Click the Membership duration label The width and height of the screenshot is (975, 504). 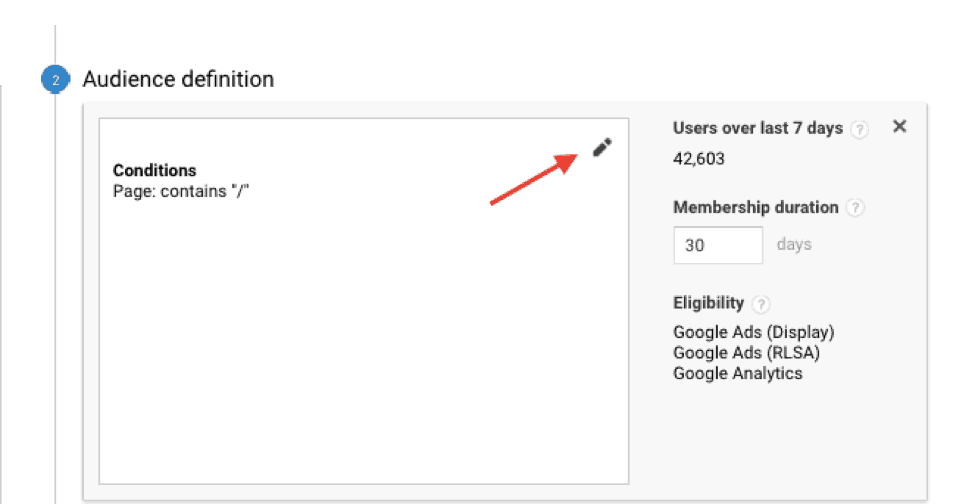755,208
